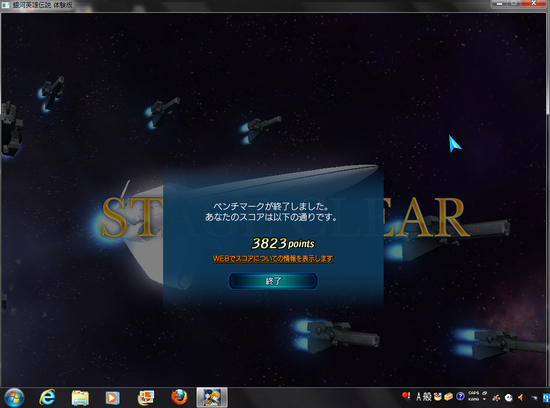Image resolution: width=550 pixels, height=408 pixels.
Task: Open Windows Media Player from the taskbar
Action: pos(112,398)
